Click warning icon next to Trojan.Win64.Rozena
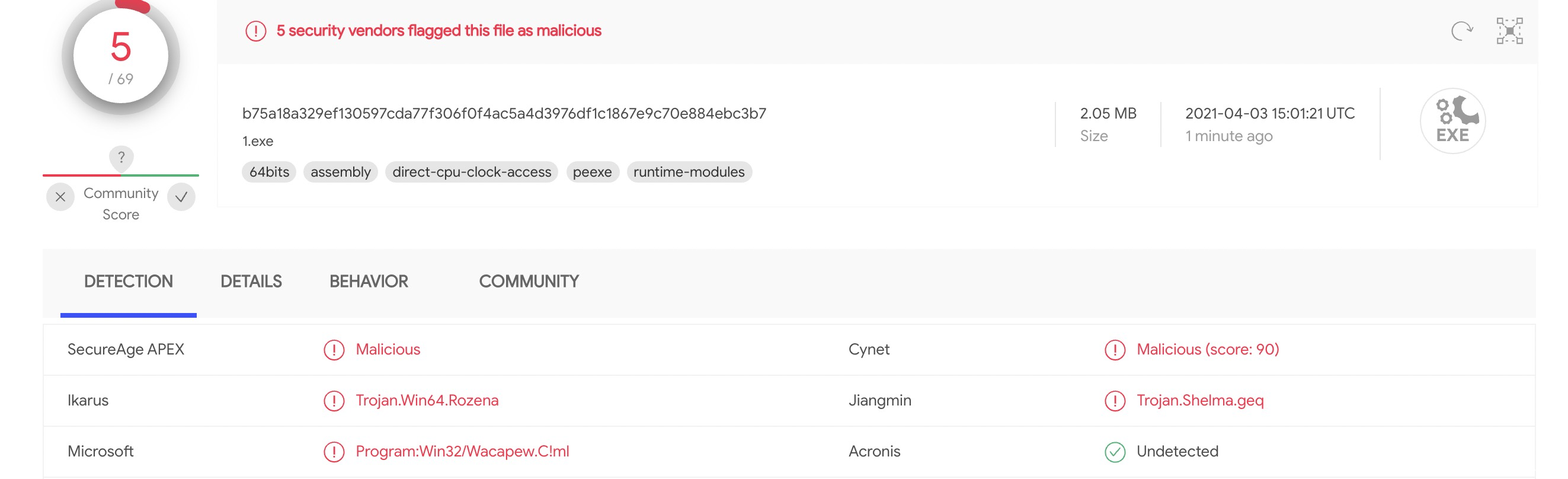Image resolution: width=1568 pixels, height=479 pixels. 334,401
